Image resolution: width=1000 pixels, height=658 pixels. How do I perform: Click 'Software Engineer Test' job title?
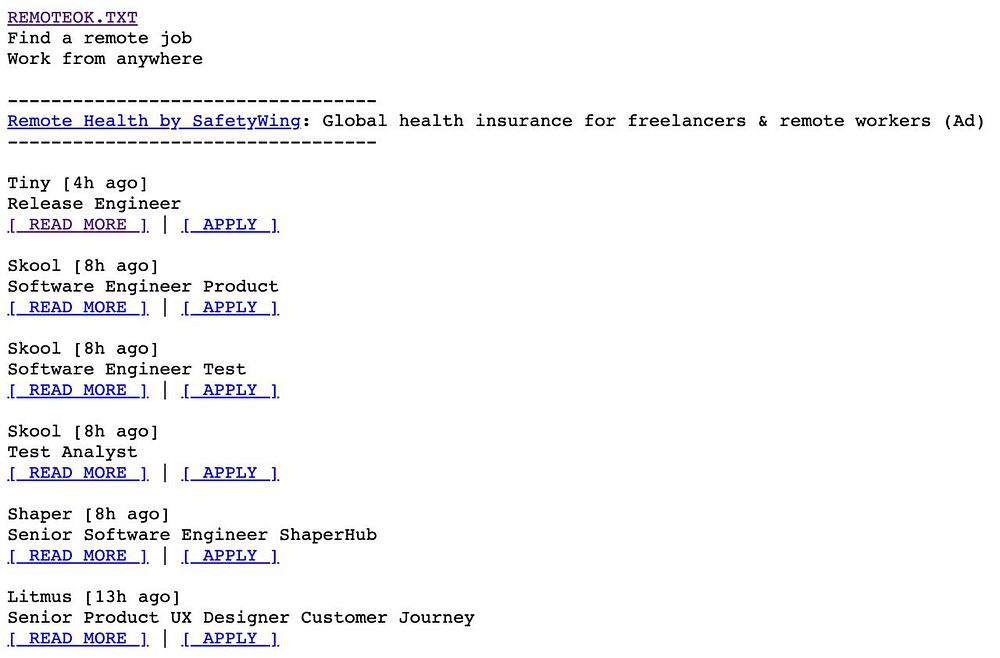[x=127, y=370]
